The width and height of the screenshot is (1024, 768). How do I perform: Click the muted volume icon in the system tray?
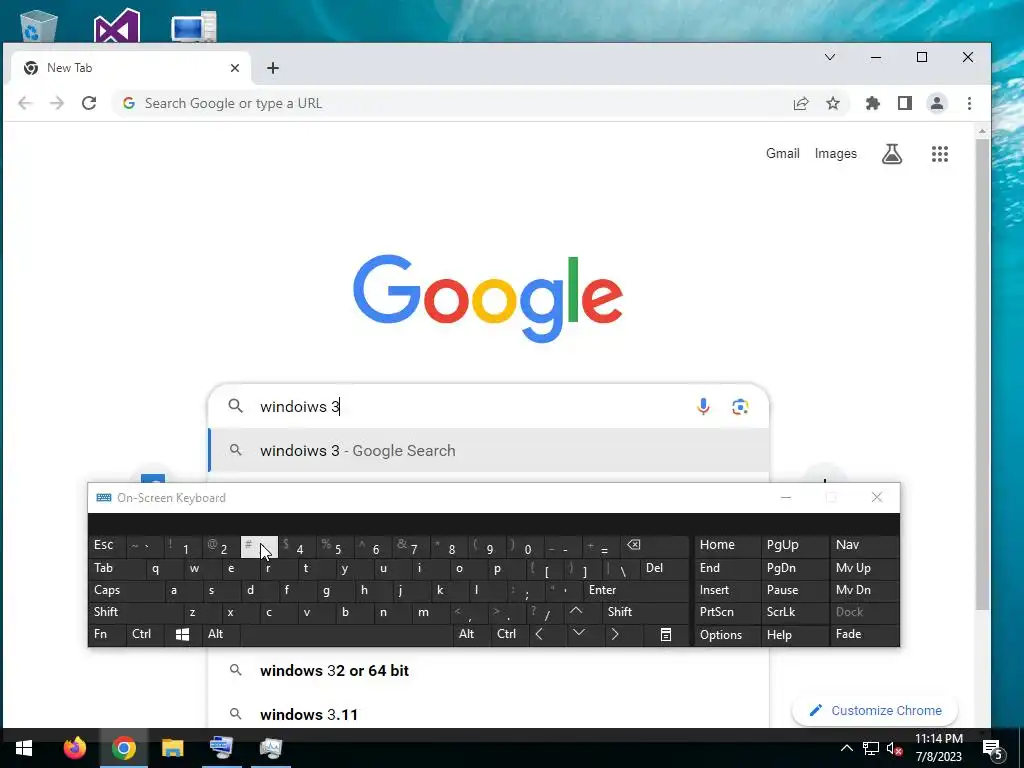[894, 748]
